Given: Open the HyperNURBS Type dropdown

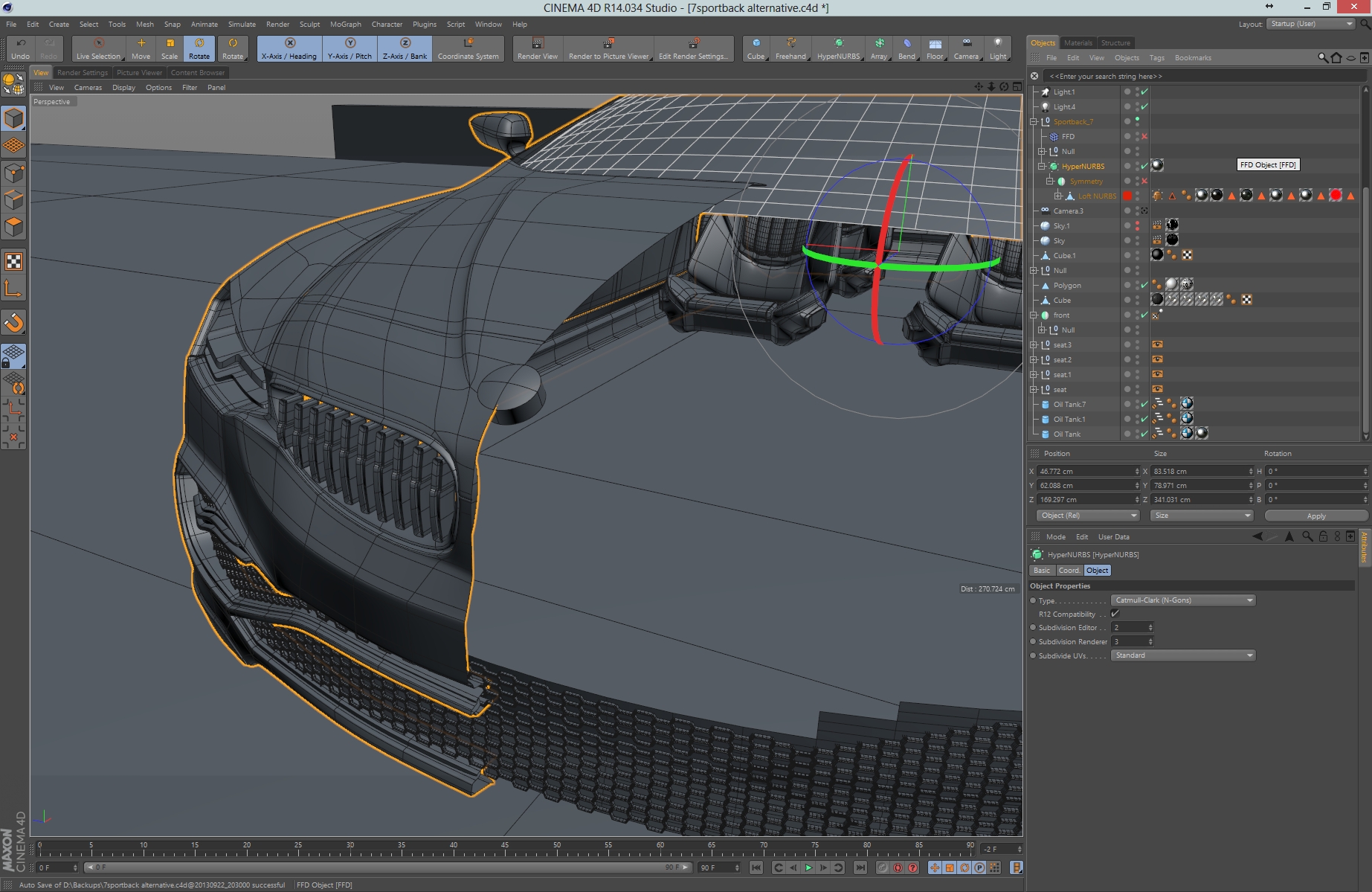Looking at the screenshot, I should coord(1182,600).
